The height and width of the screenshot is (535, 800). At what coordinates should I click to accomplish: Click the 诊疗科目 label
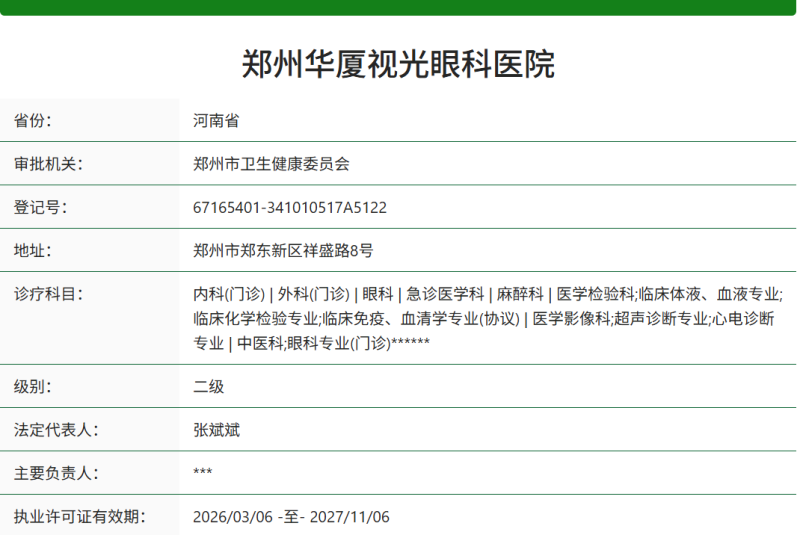click(48, 294)
